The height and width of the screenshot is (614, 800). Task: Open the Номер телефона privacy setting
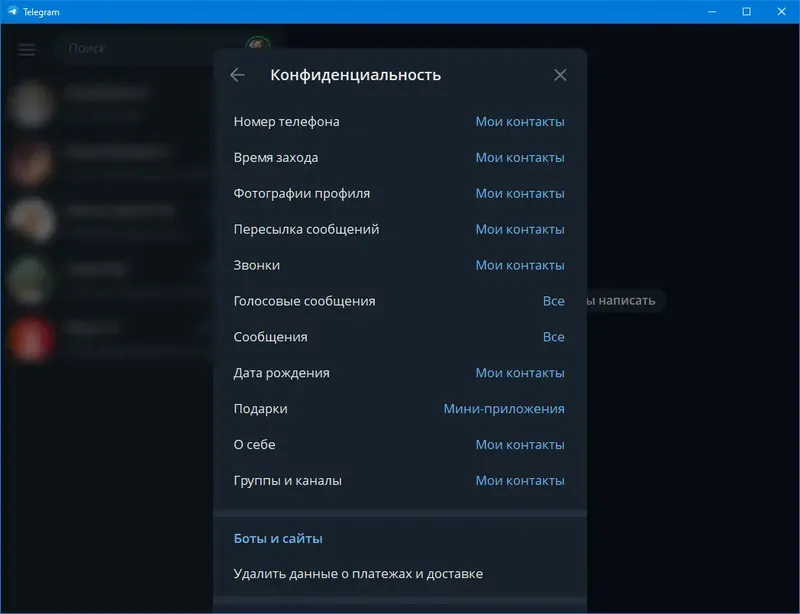399,121
